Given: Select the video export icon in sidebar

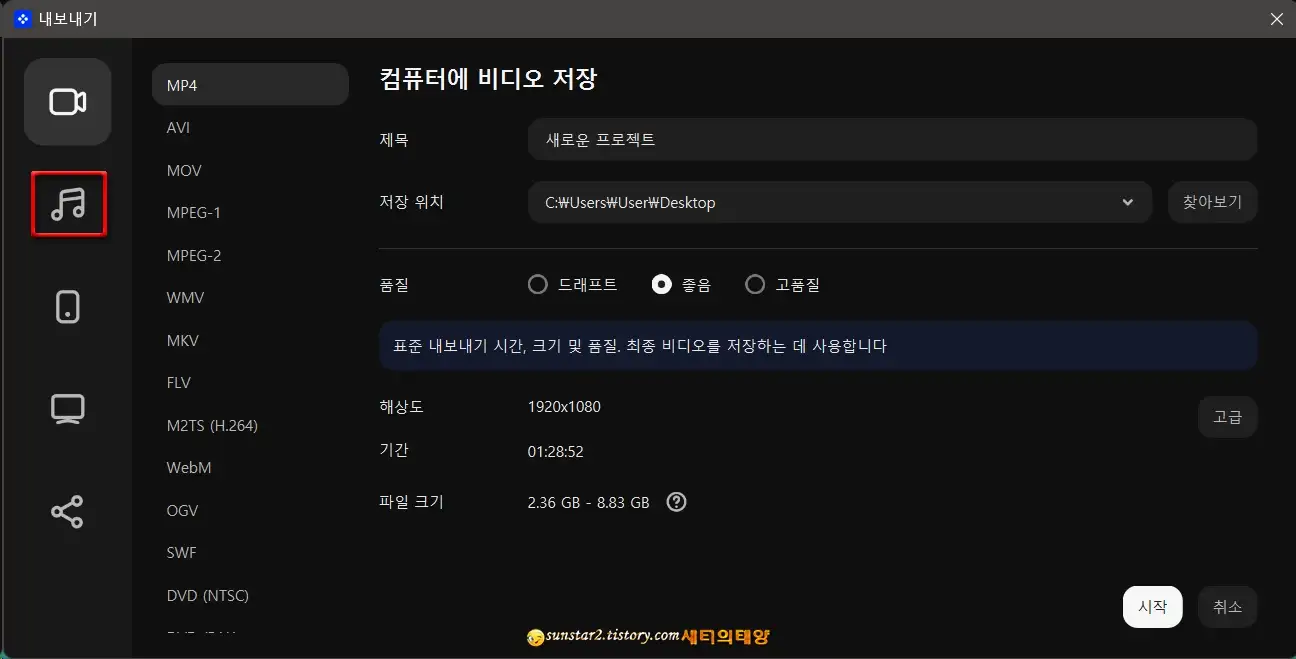Looking at the screenshot, I should tap(67, 101).
